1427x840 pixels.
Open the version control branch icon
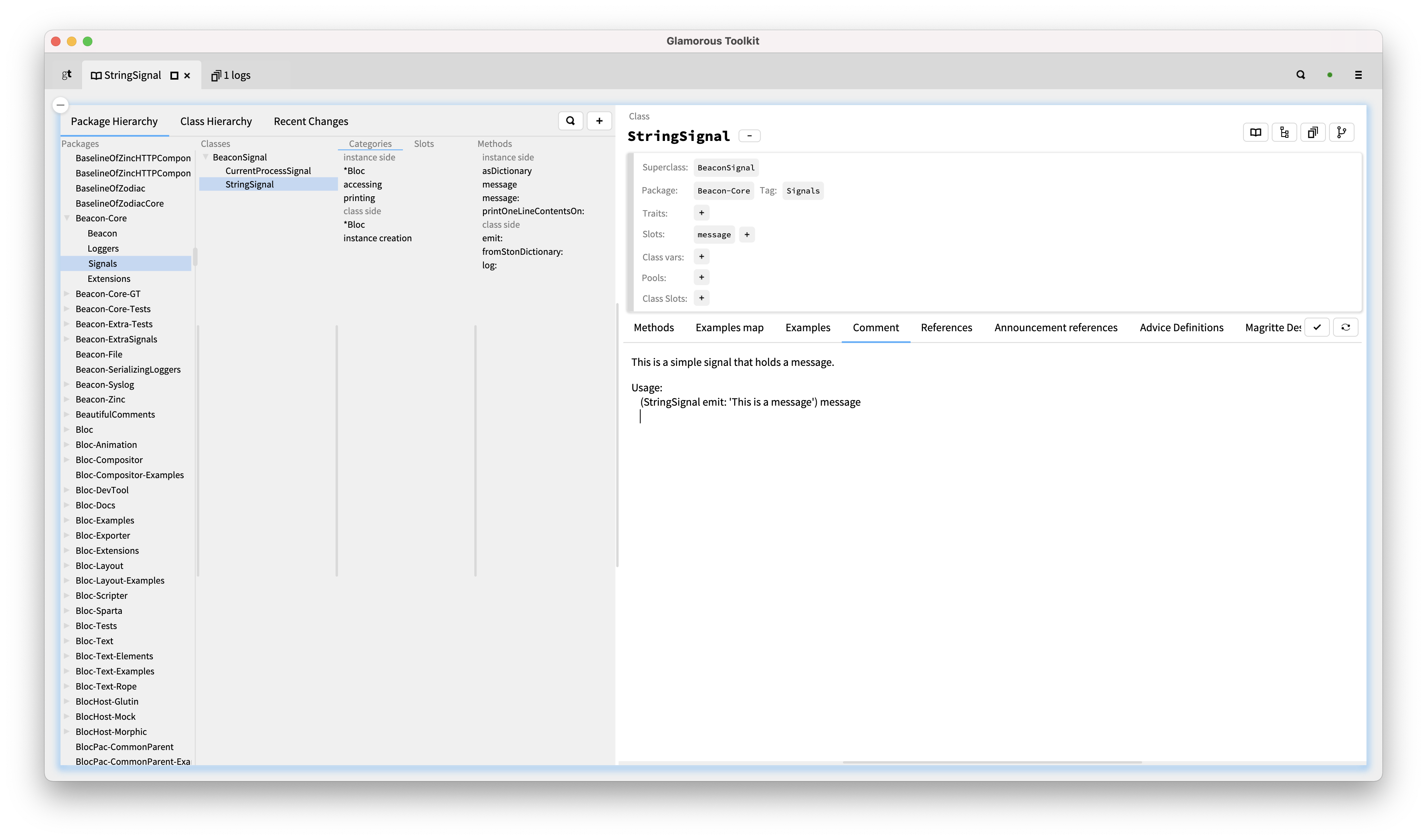coord(1342,132)
